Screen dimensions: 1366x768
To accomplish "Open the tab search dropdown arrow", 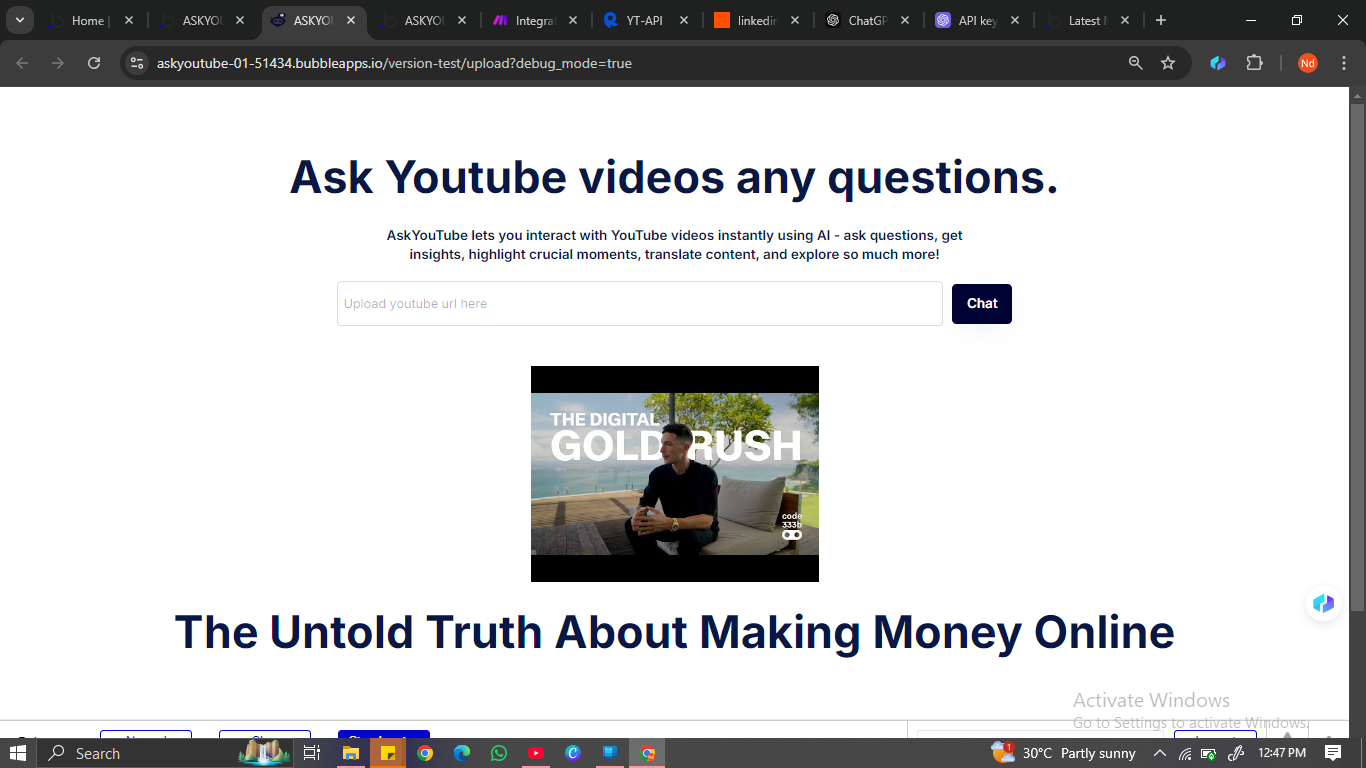I will pos(20,20).
